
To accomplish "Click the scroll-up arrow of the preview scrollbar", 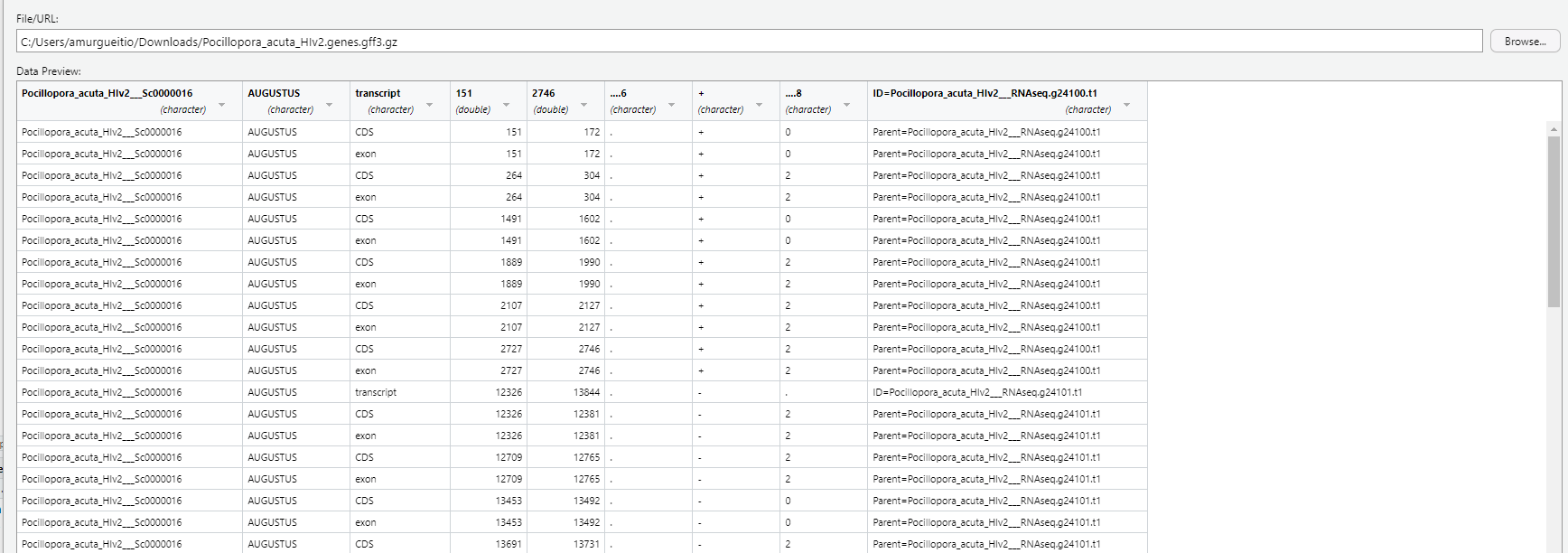I will tap(1554, 129).
